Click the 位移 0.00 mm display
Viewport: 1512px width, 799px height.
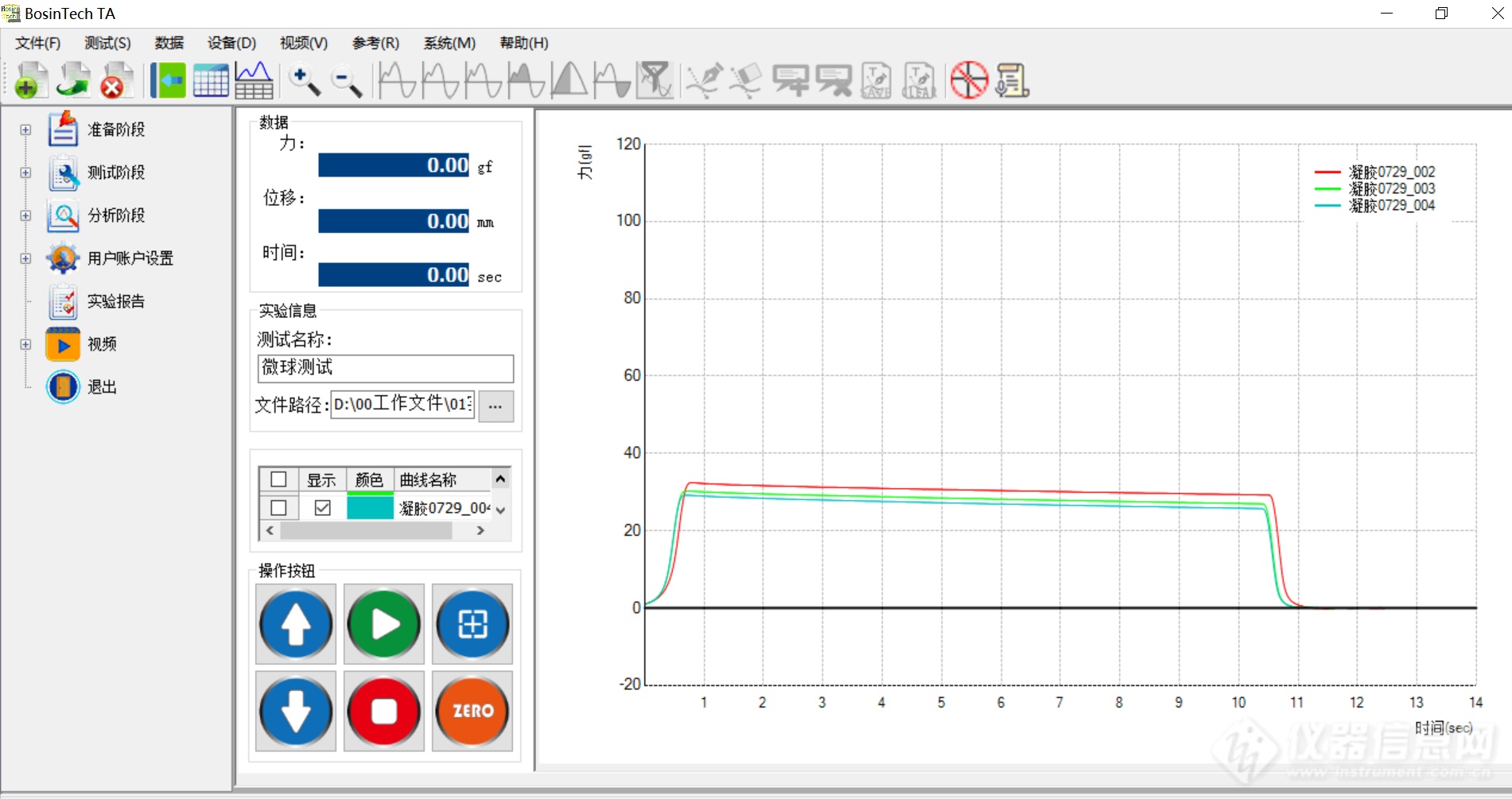tap(394, 221)
